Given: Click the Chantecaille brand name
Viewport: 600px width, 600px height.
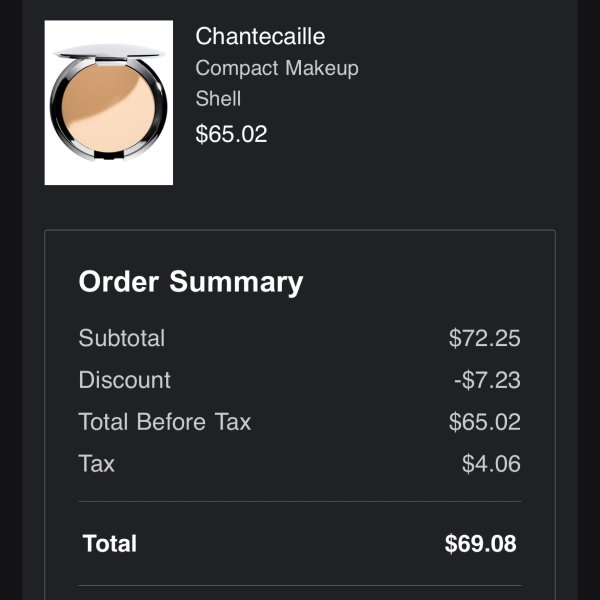Looking at the screenshot, I should tap(260, 36).
